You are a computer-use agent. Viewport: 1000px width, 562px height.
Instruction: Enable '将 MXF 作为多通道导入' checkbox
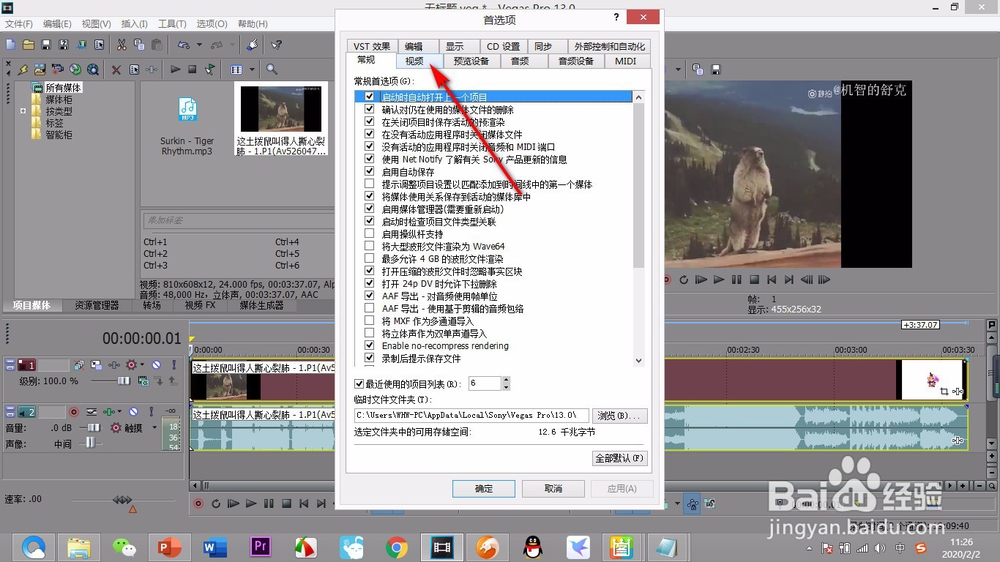tap(369, 320)
